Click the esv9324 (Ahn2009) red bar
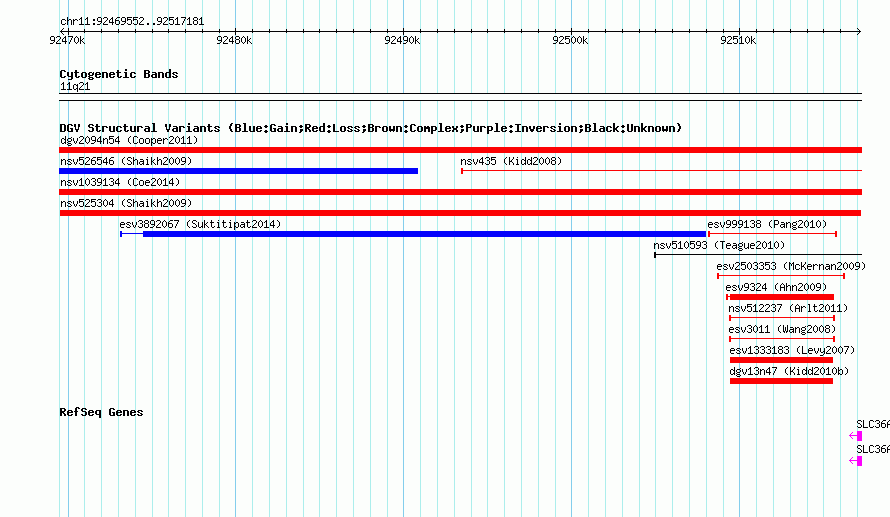890x517 pixels. coord(780,297)
